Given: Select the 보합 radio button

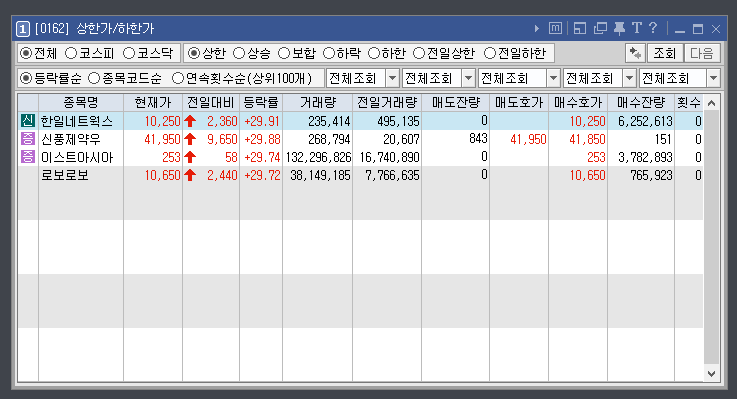Looking at the screenshot, I should coord(284,53).
